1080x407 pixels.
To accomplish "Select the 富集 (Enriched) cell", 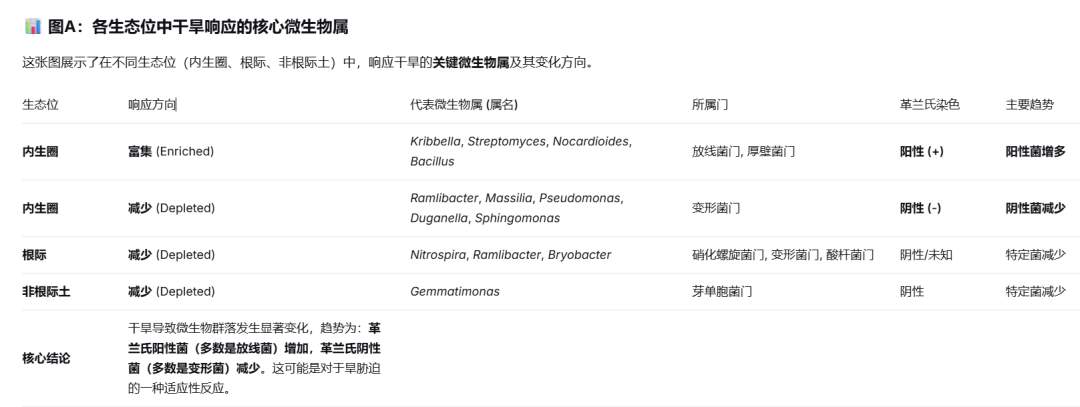I will [171, 152].
